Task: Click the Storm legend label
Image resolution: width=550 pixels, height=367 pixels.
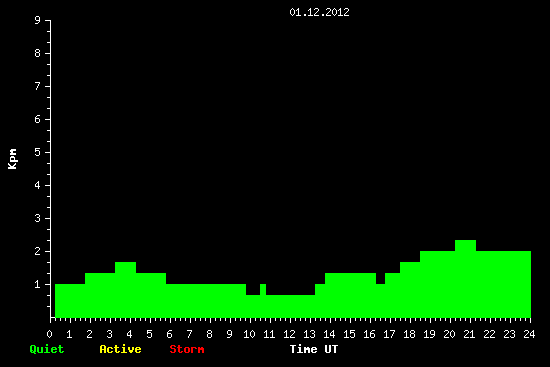Action: 187,349
